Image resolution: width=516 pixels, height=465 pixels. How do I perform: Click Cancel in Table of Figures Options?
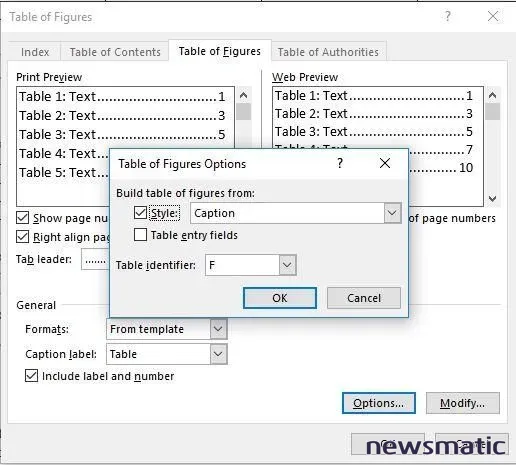(364, 298)
